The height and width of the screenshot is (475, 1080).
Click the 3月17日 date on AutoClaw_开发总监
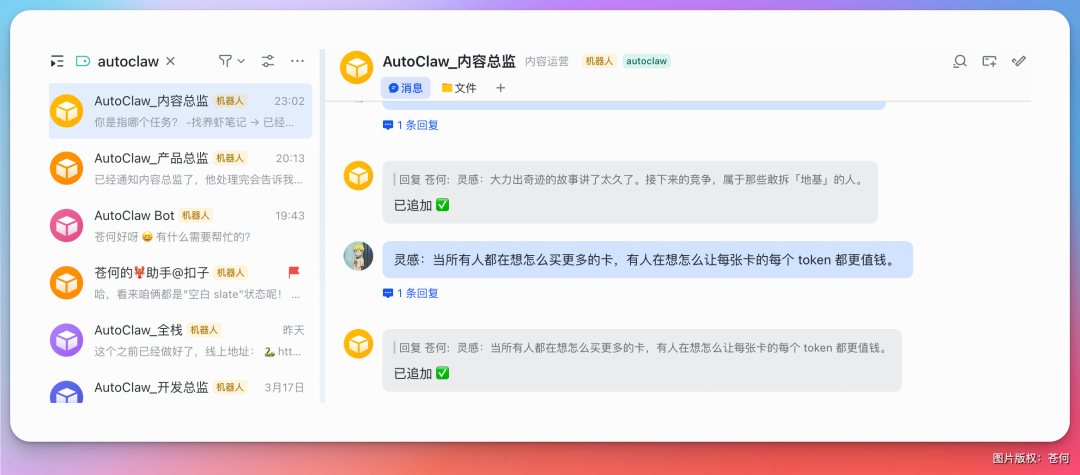[x=284, y=387]
